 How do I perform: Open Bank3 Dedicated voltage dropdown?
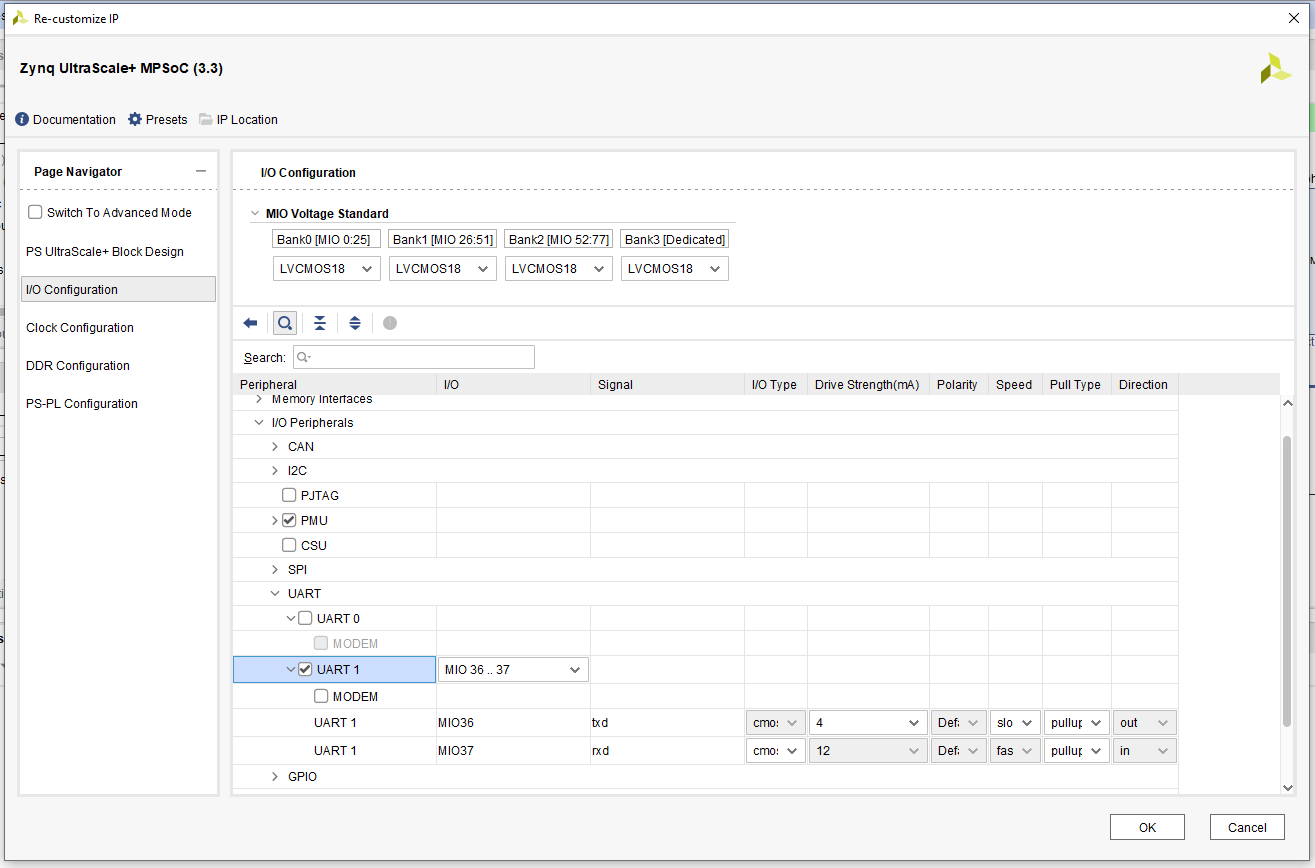pyautogui.click(x=675, y=269)
